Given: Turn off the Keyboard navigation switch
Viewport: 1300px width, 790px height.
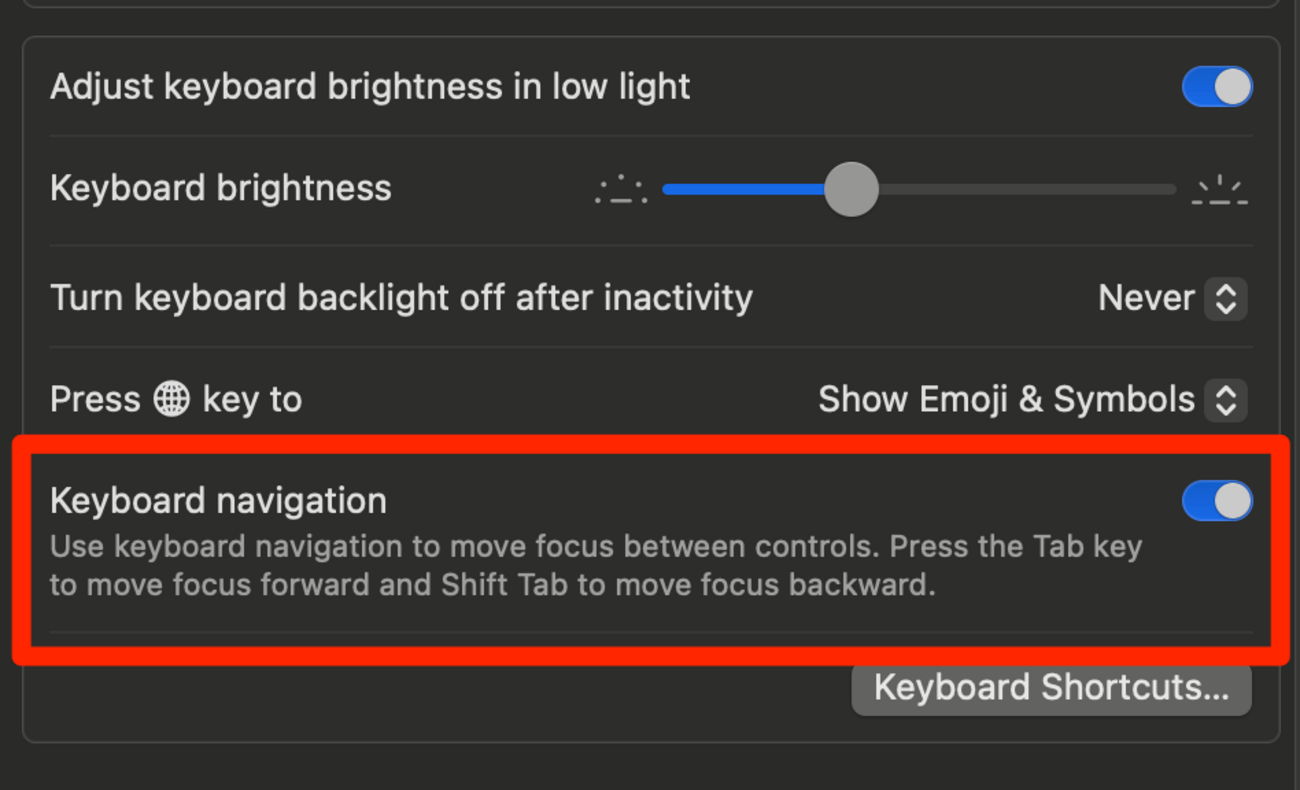Looking at the screenshot, I should pos(1216,501).
